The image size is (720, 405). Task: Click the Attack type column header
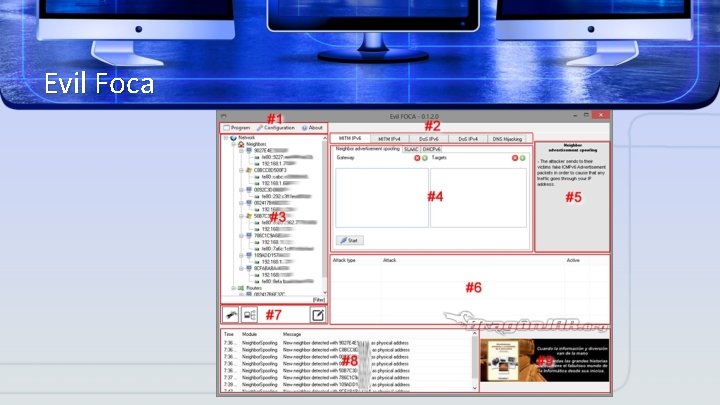coord(344,260)
